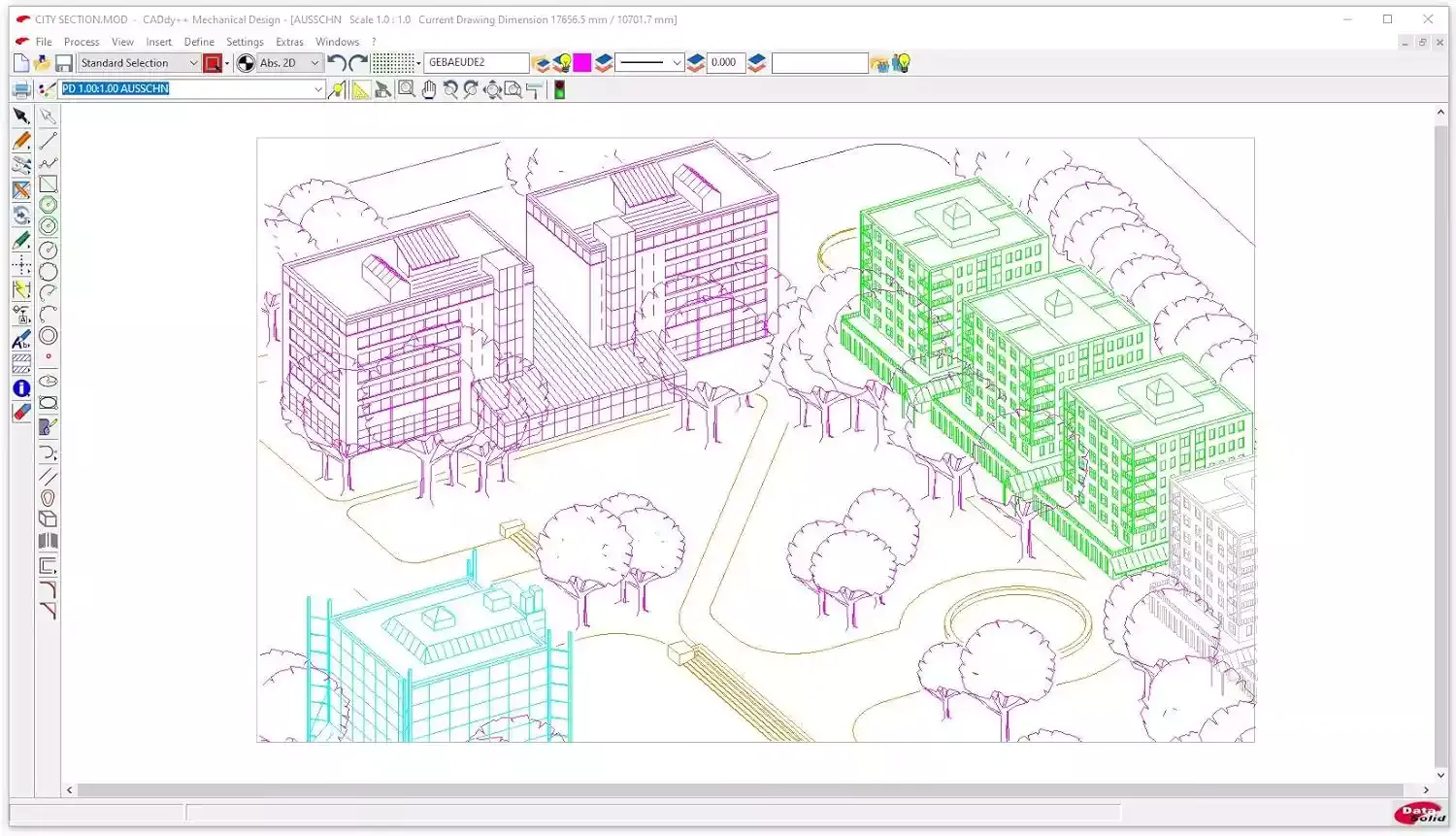Open the Abs. 2D coordinate mode dropdown
Image resolution: width=1456 pixels, height=836 pixels.
(x=314, y=62)
